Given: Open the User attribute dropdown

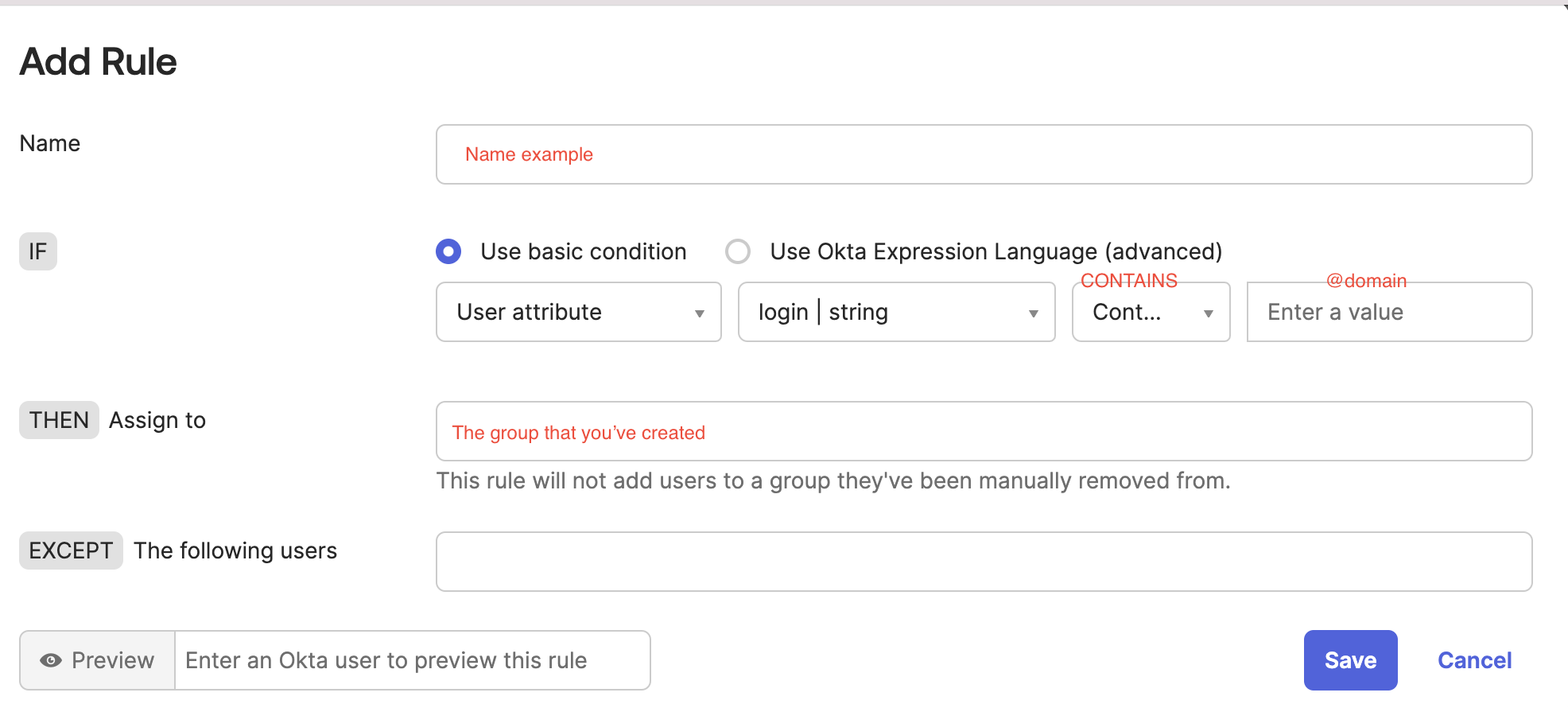Looking at the screenshot, I should click(x=578, y=312).
